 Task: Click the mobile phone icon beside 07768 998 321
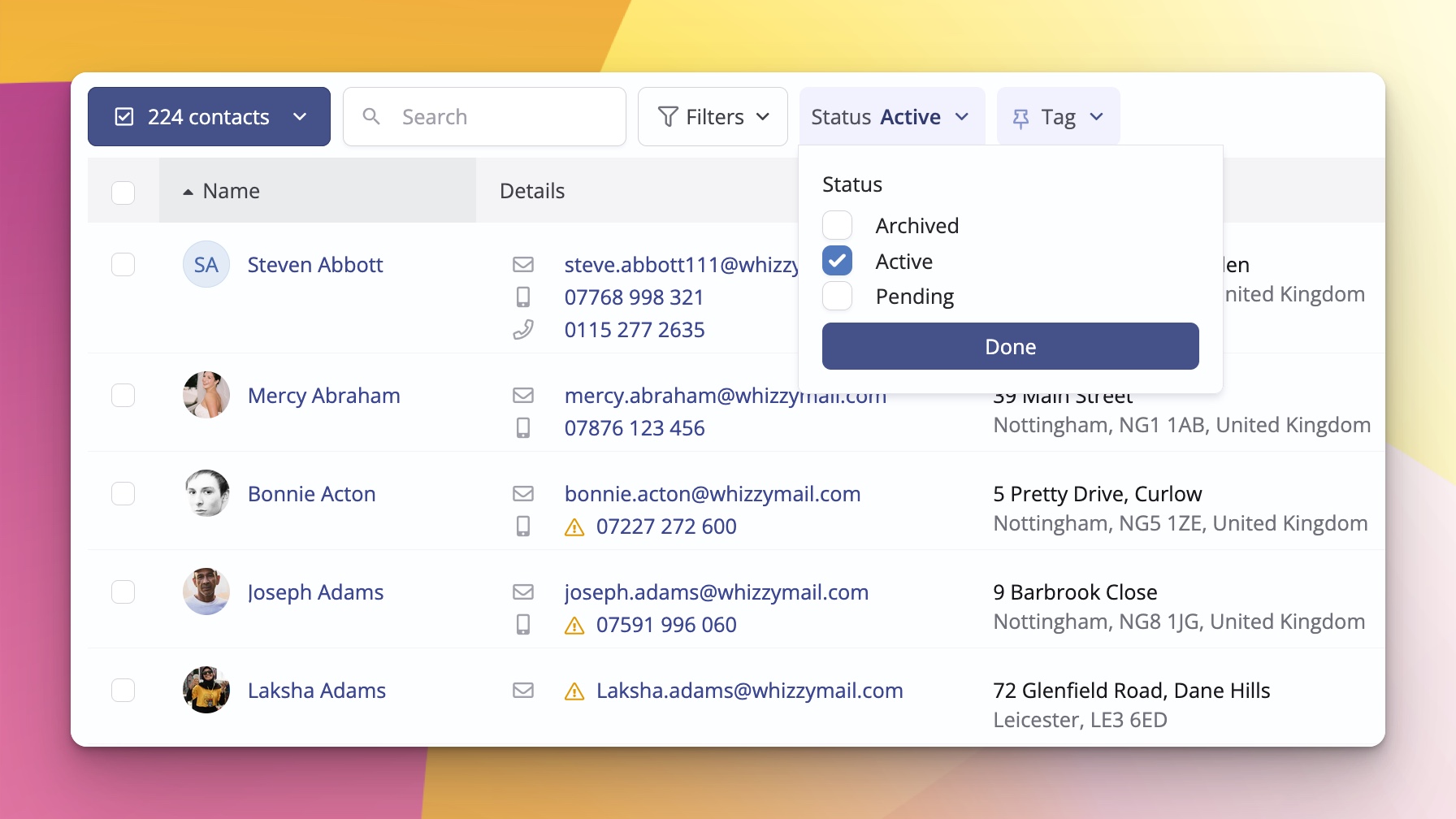[x=524, y=297]
